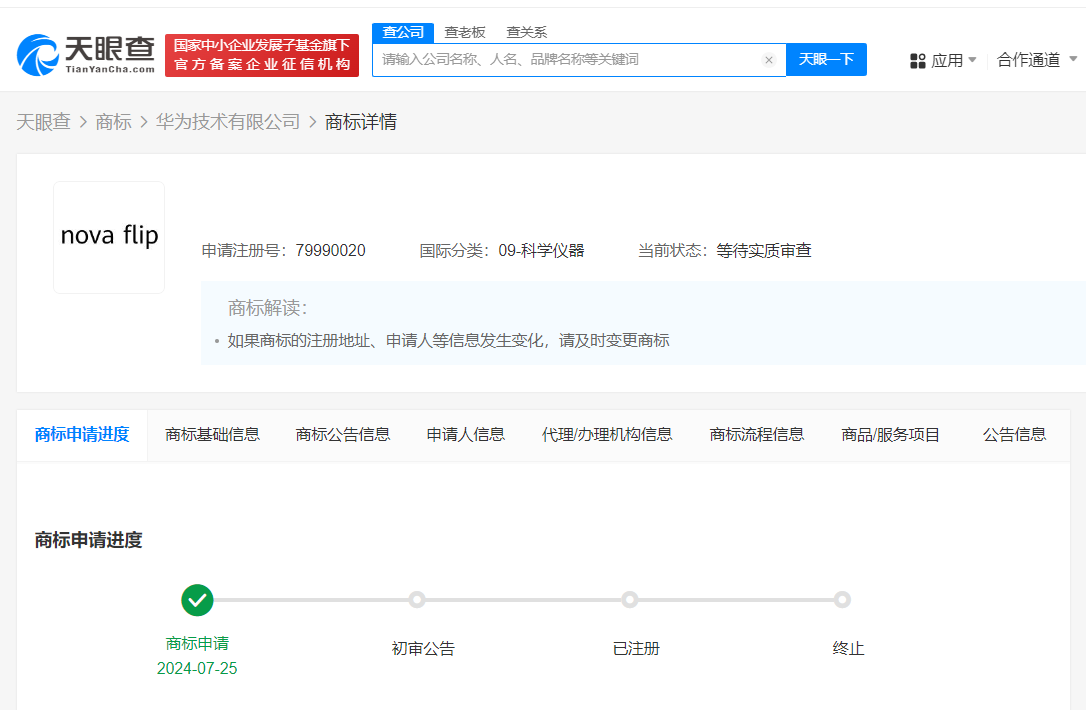Viewport: 1086px width, 710px height.
Task: Click the 终止 progress circle
Action: pyautogui.click(x=843, y=599)
